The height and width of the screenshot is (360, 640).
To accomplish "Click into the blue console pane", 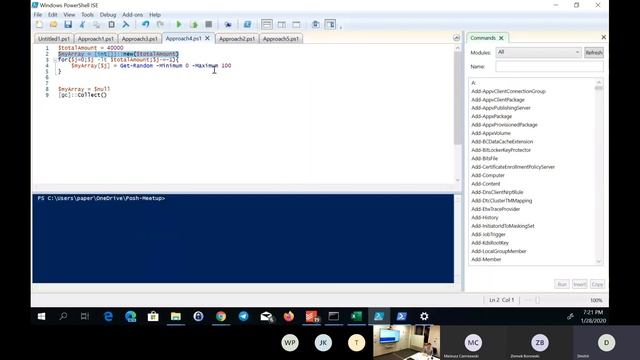I will [x=243, y=238].
